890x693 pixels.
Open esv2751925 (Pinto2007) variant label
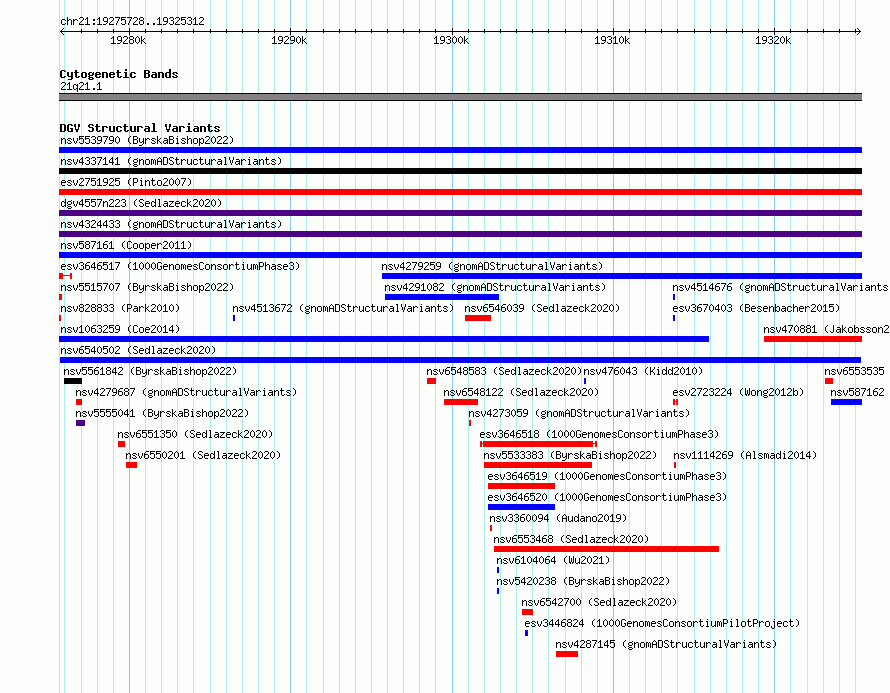[x=126, y=182]
